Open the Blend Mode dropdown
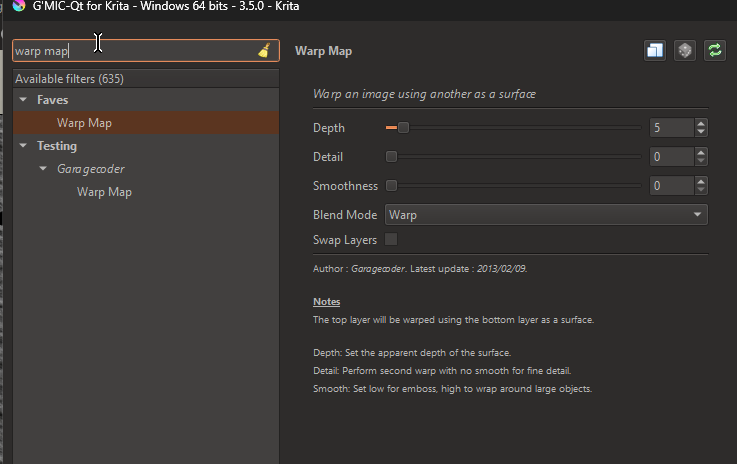737x464 pixels. (546, 215)
